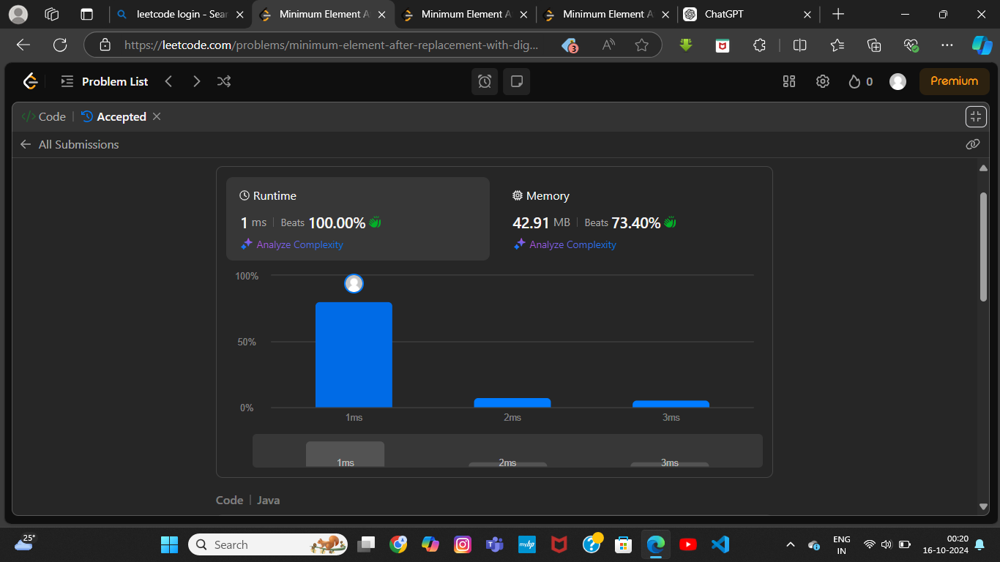The image size is (1000, 562).
Task: Open the favorites list icon
Action: [x=837, y=45]
